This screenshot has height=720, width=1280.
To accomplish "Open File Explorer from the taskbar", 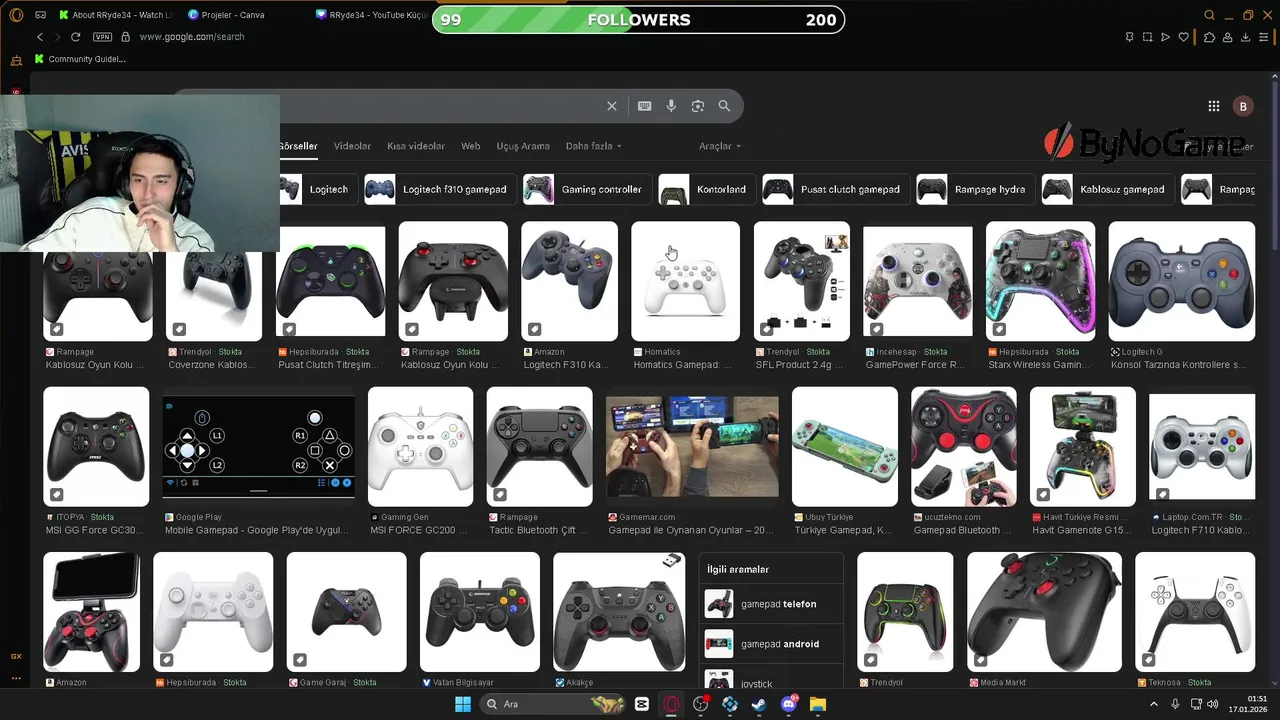I will pyautogui.click(x=818, y=704).
